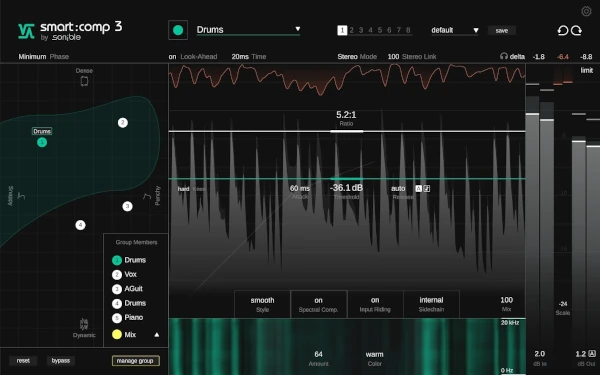Toggle Input Riding on/off
This screenshot has width=600, height=375.
[x=375, y=304]
